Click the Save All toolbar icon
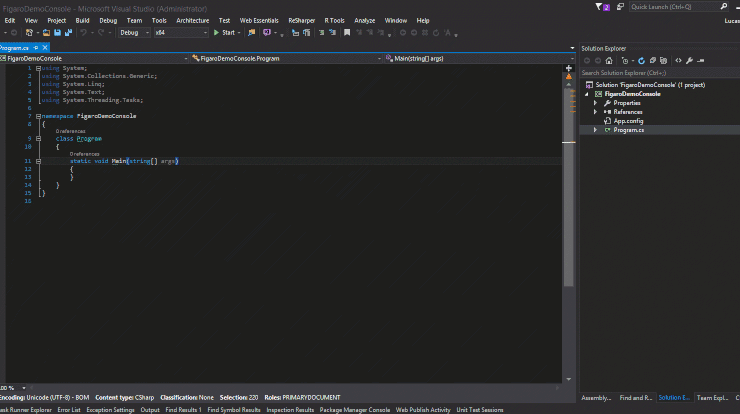The height and width of the screenshot is (414, 740). point(68,33)
